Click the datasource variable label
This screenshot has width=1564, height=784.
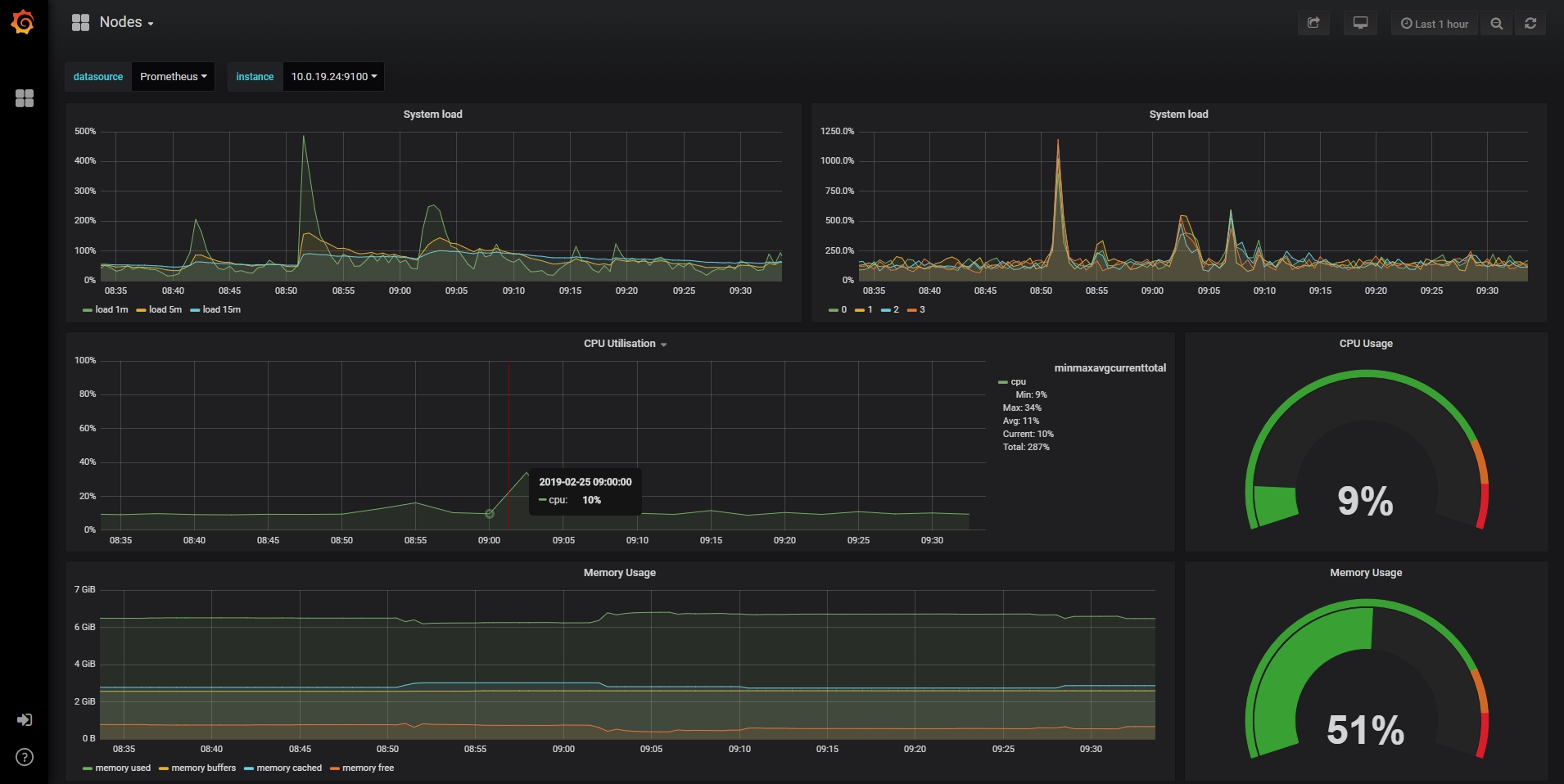point(98,76)
